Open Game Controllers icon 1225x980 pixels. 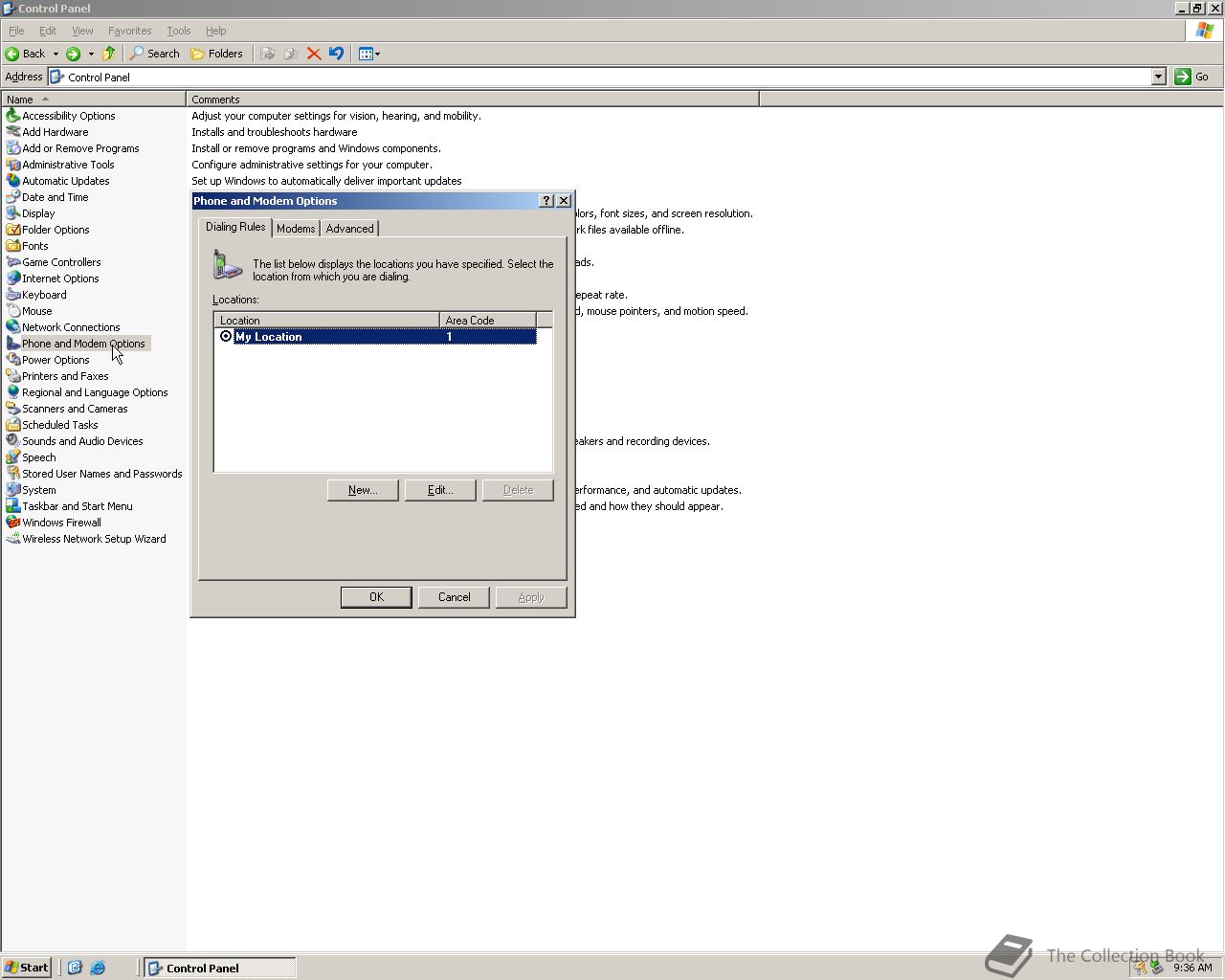(12, 262)
